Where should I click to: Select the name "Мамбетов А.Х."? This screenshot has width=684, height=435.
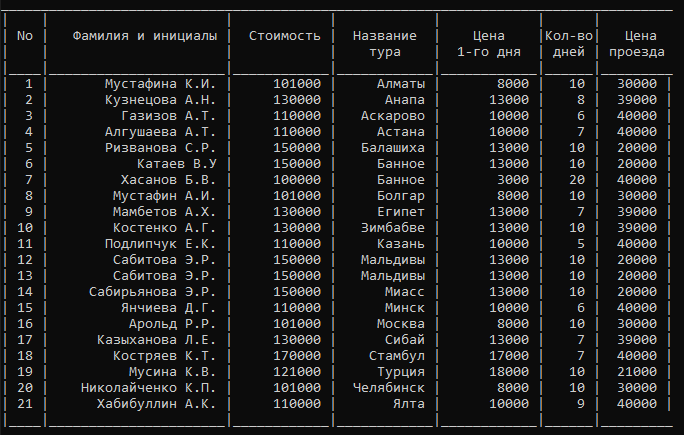164,212
